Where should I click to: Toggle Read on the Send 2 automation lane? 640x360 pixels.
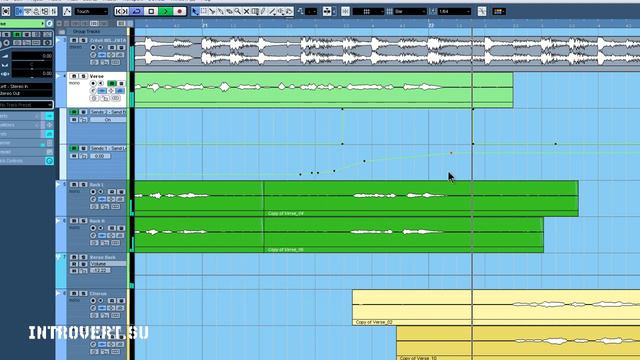[x=73, y=112]
